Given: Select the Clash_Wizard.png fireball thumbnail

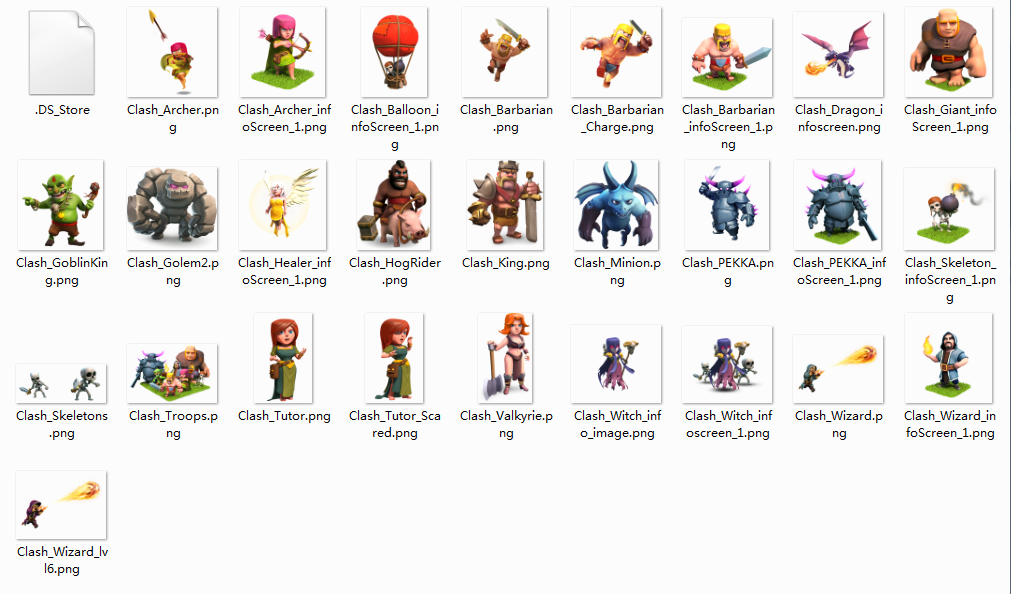Looking at the screenshot, I should pos(838,369).
